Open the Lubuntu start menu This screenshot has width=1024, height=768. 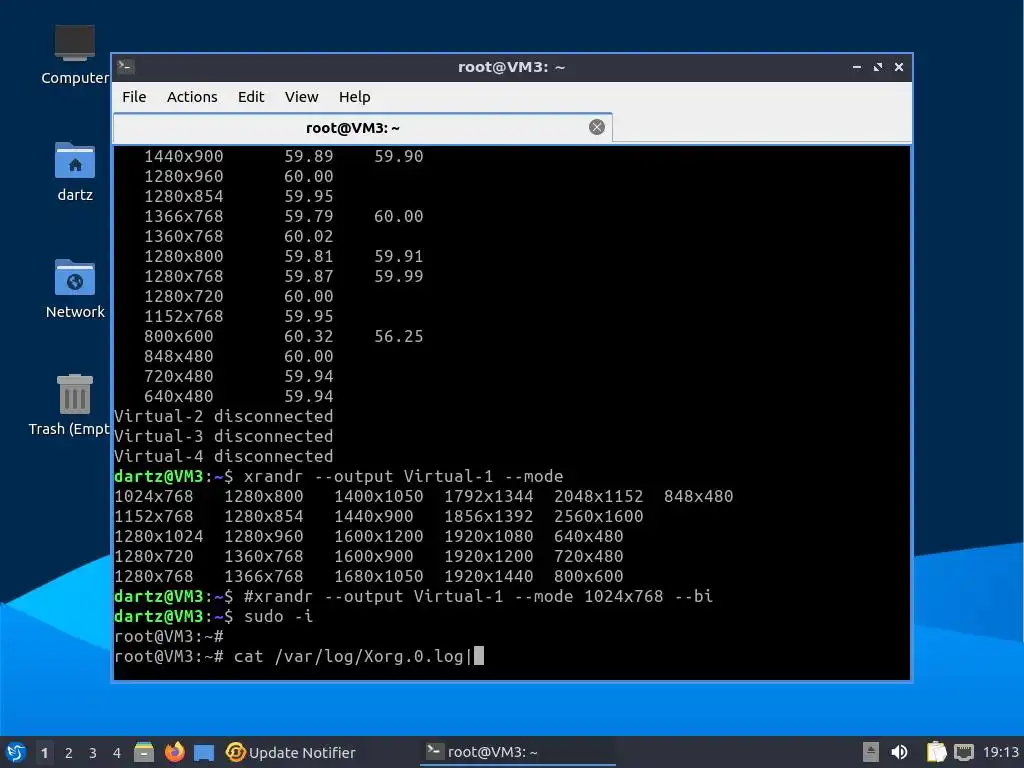coord(16,752)
